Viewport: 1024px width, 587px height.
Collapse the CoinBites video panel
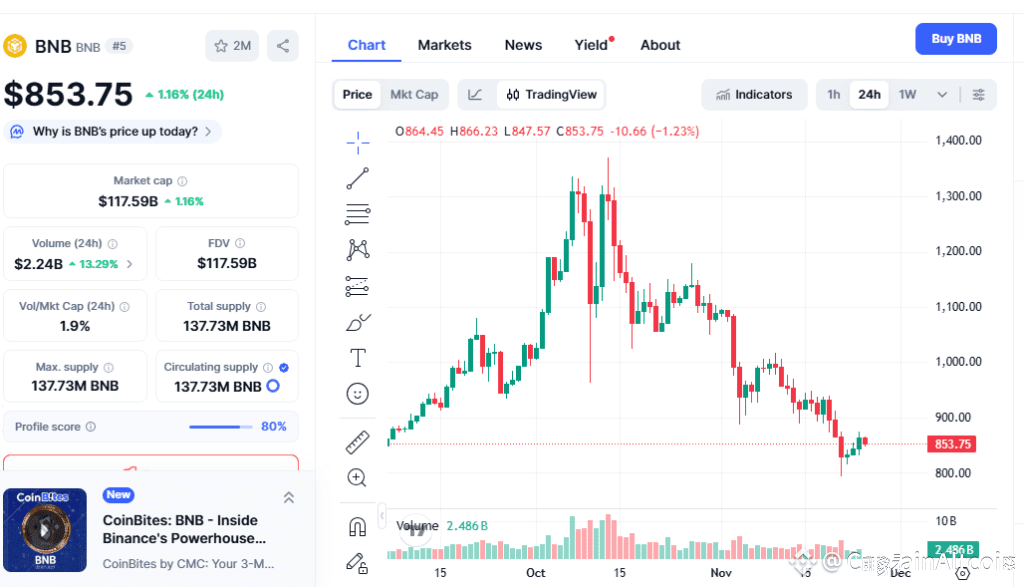tap(289, 498)
